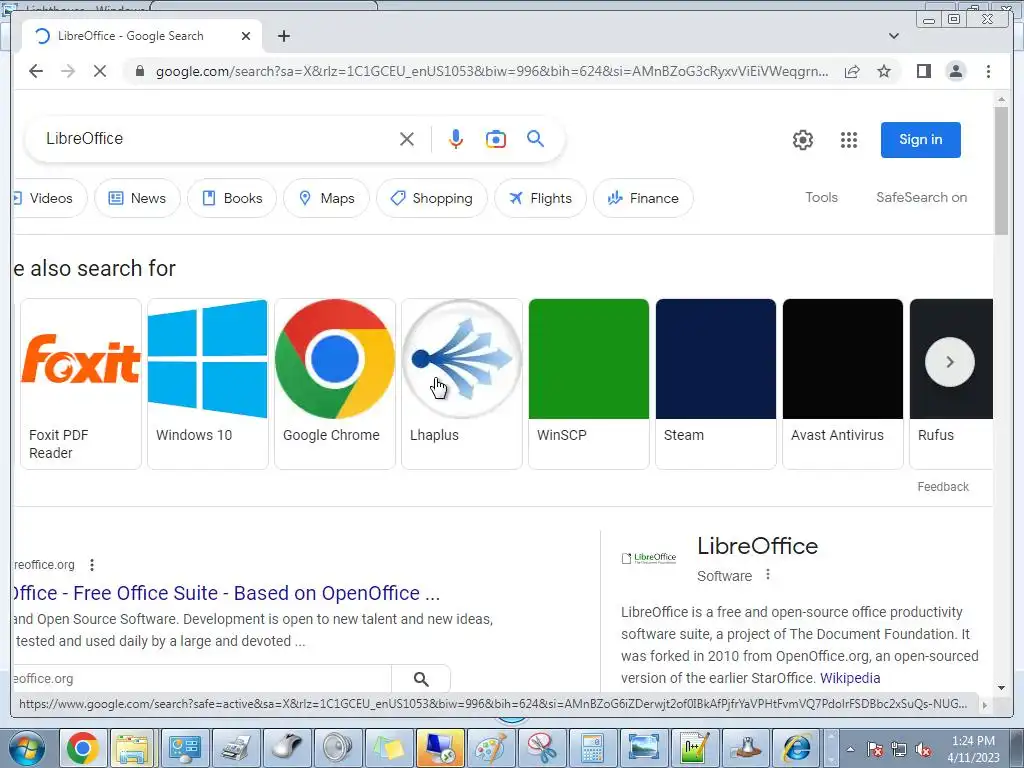Open Windows Explorer from the taskbar
Image resolution: width=1024 pixels, height=768 pixels.
pos(132,748)
